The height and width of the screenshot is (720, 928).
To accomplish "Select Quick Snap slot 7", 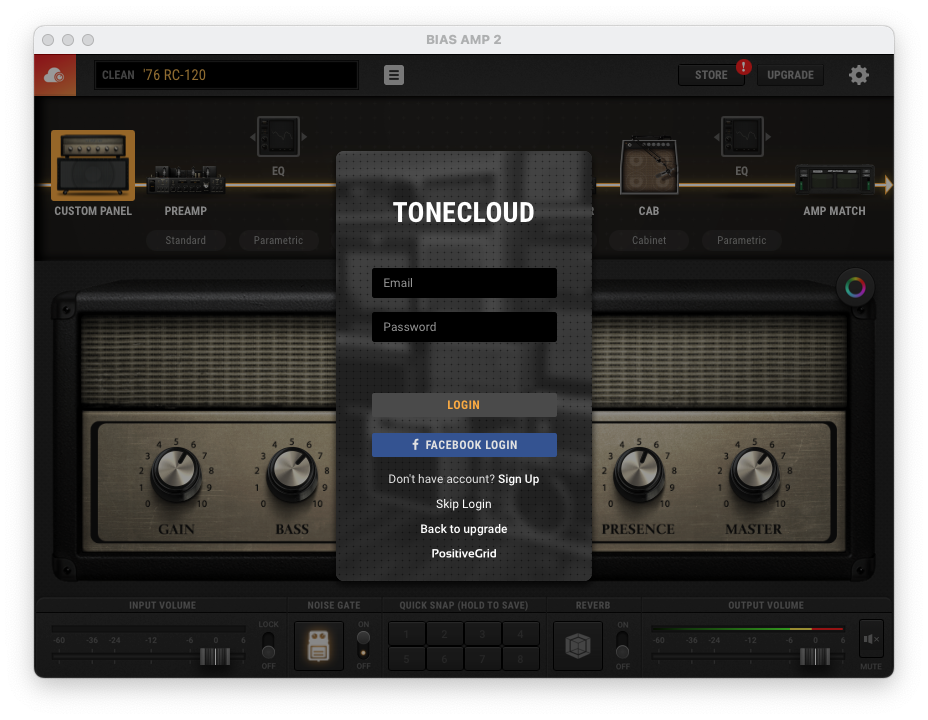I will point(482,658).
